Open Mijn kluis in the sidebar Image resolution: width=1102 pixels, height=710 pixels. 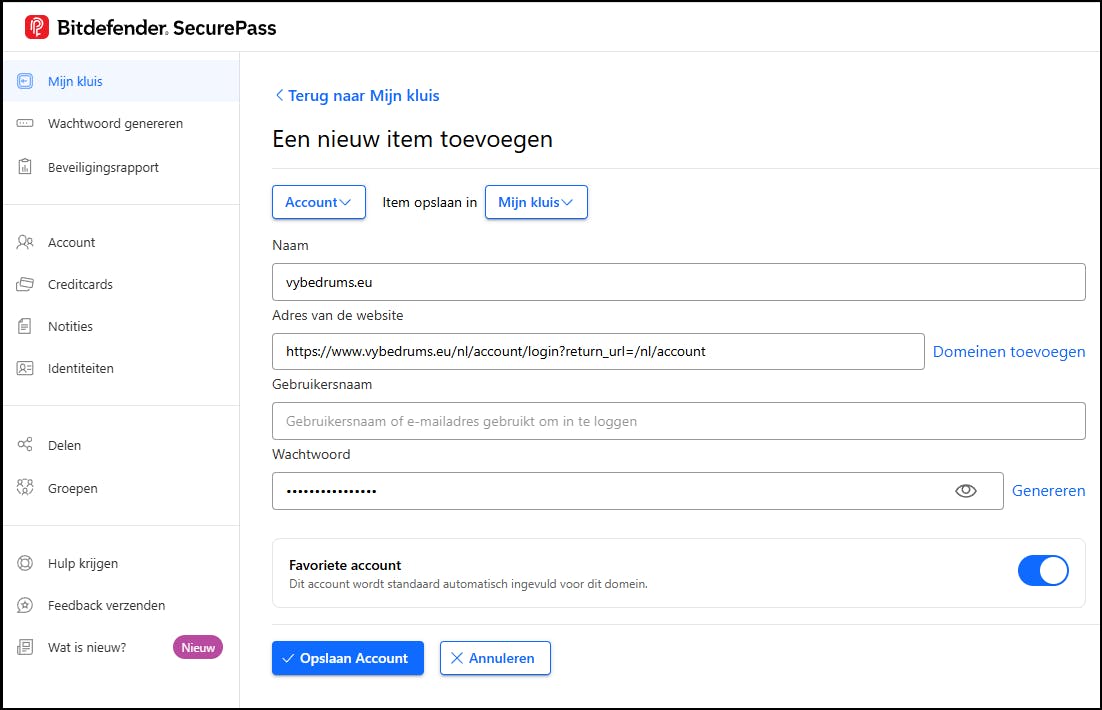point(121,81)
